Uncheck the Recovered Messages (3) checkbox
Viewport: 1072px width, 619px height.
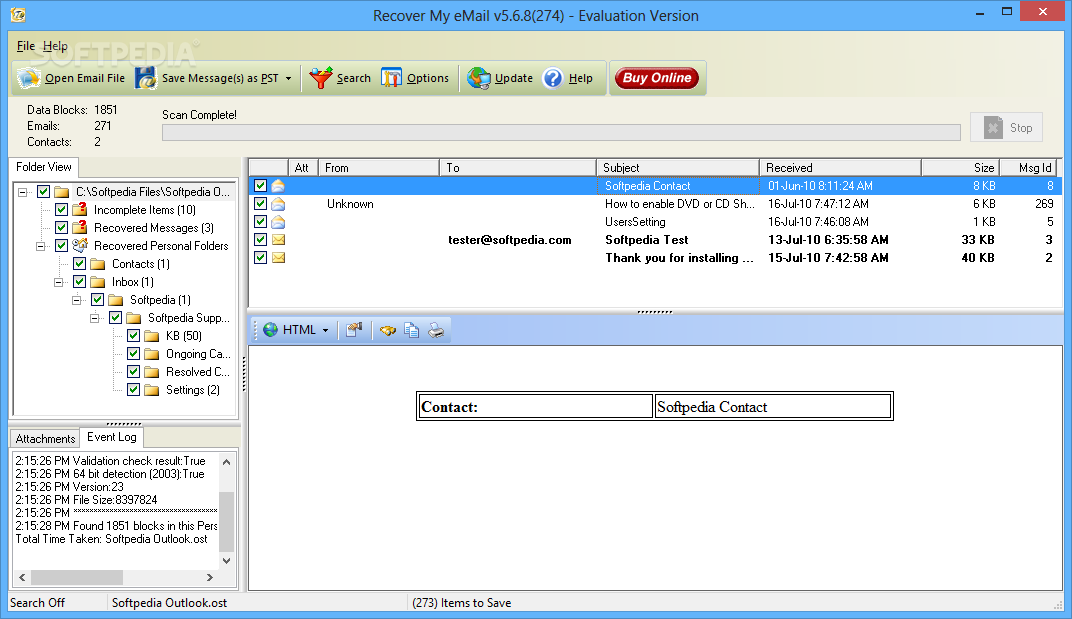click(61, 227)
